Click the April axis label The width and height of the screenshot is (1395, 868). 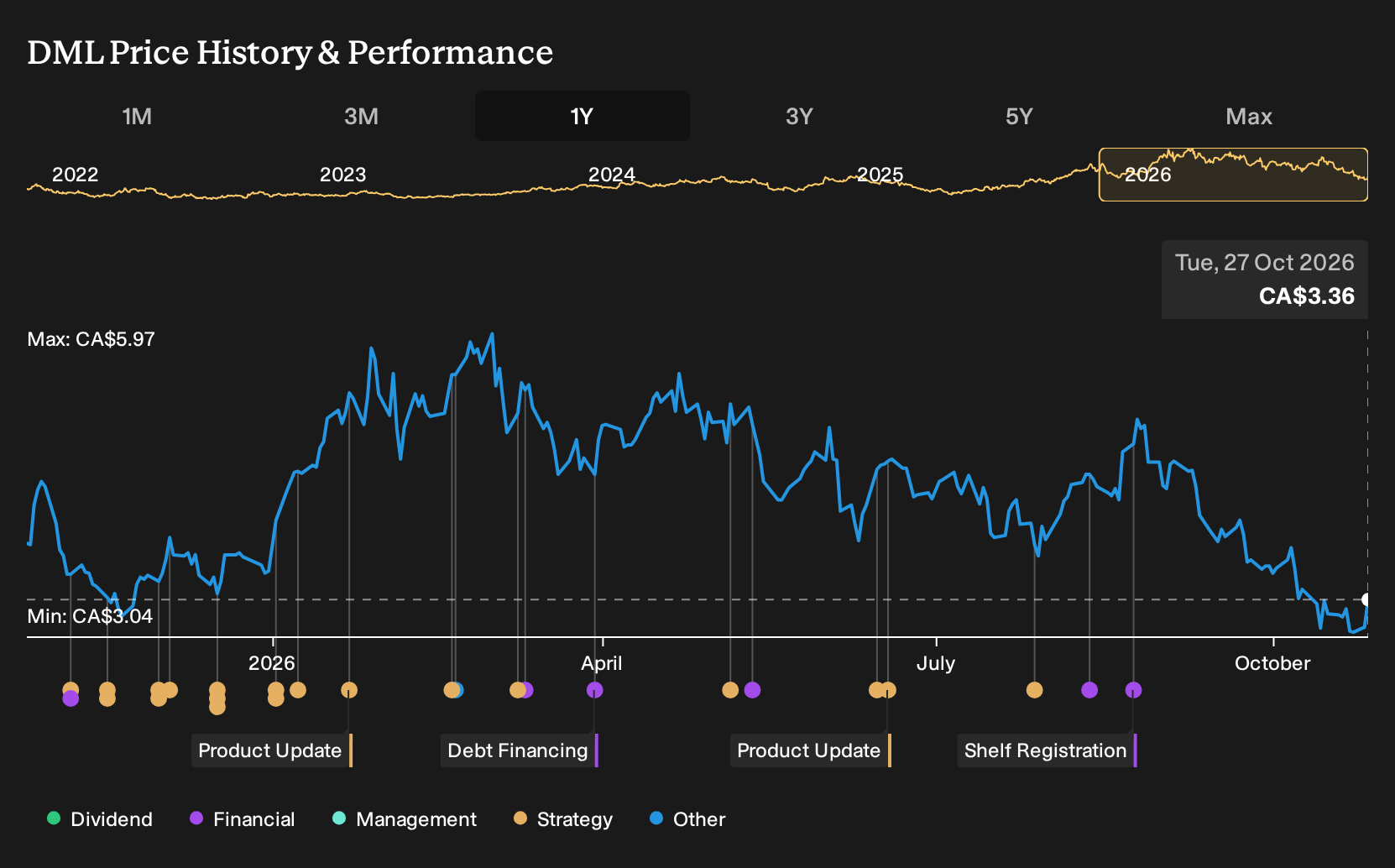click(602, 663)
